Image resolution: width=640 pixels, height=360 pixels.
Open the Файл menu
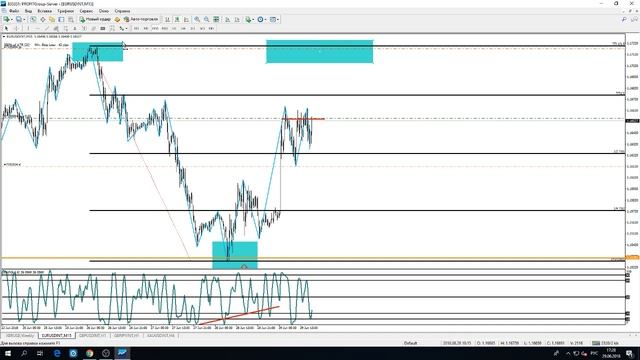14,11
